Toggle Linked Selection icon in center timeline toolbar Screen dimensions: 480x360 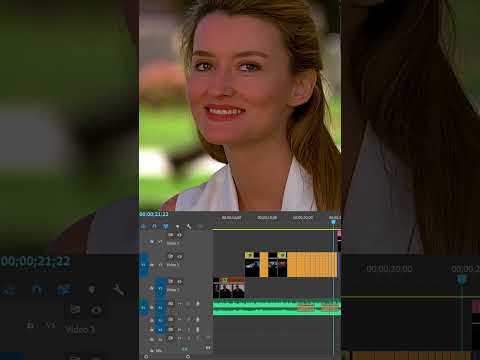click(166, 226)
